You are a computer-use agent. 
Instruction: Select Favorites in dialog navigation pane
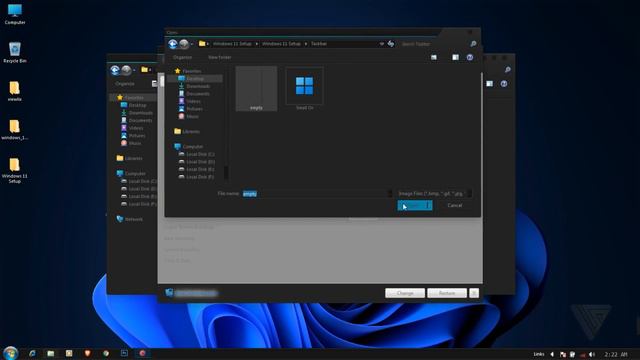tap(188, 71)
